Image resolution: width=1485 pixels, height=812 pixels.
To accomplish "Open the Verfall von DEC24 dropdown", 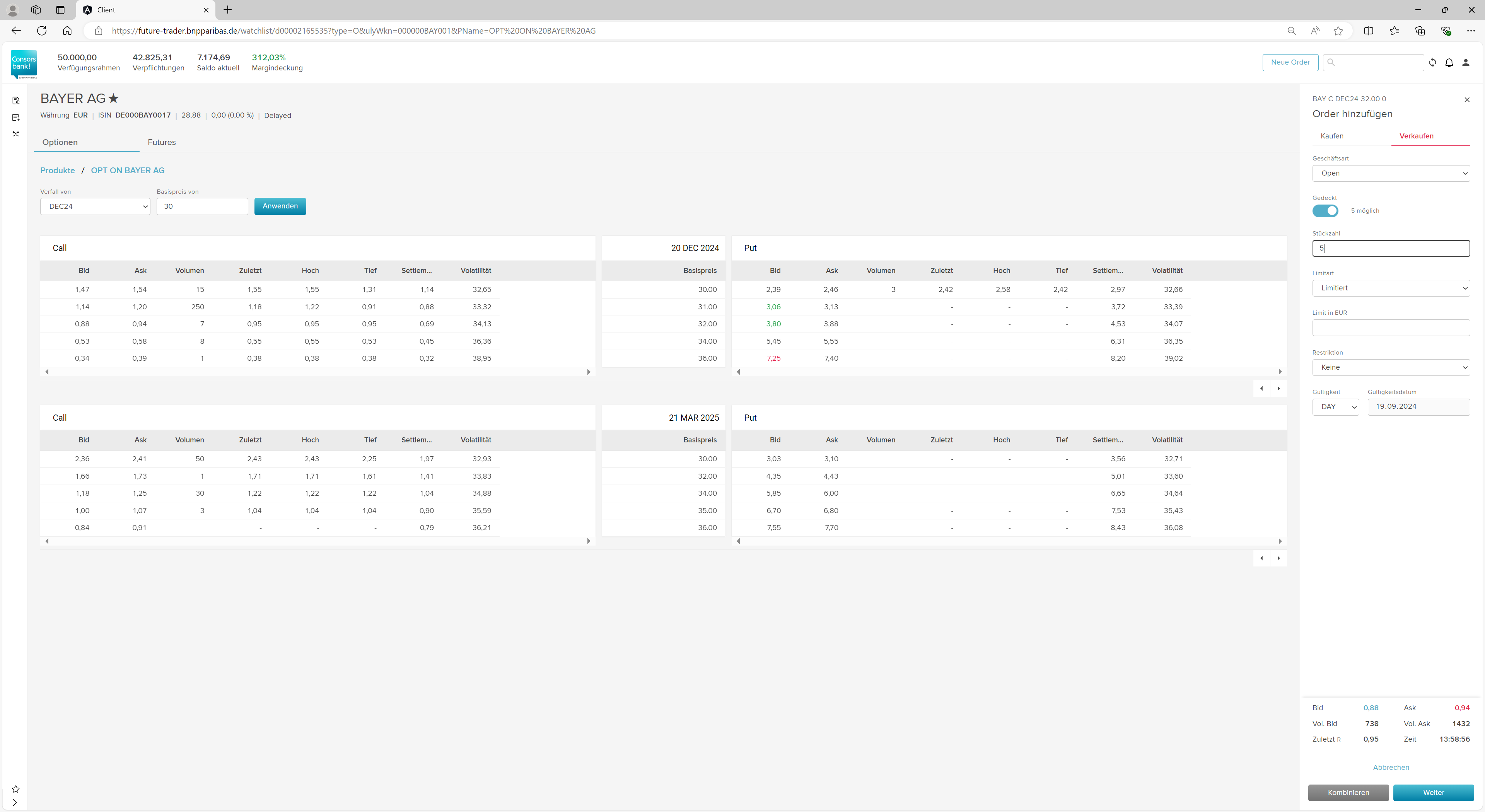I will [95, 206].
